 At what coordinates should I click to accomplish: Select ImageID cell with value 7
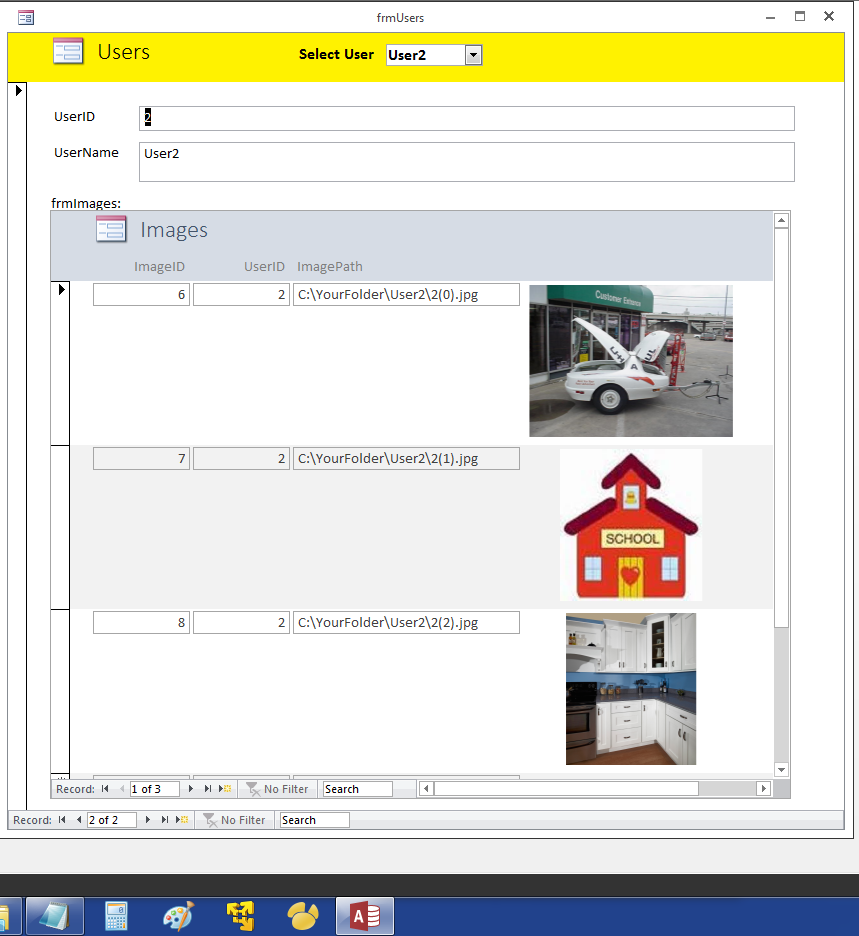pyautogui.click(x=141, y=458)
